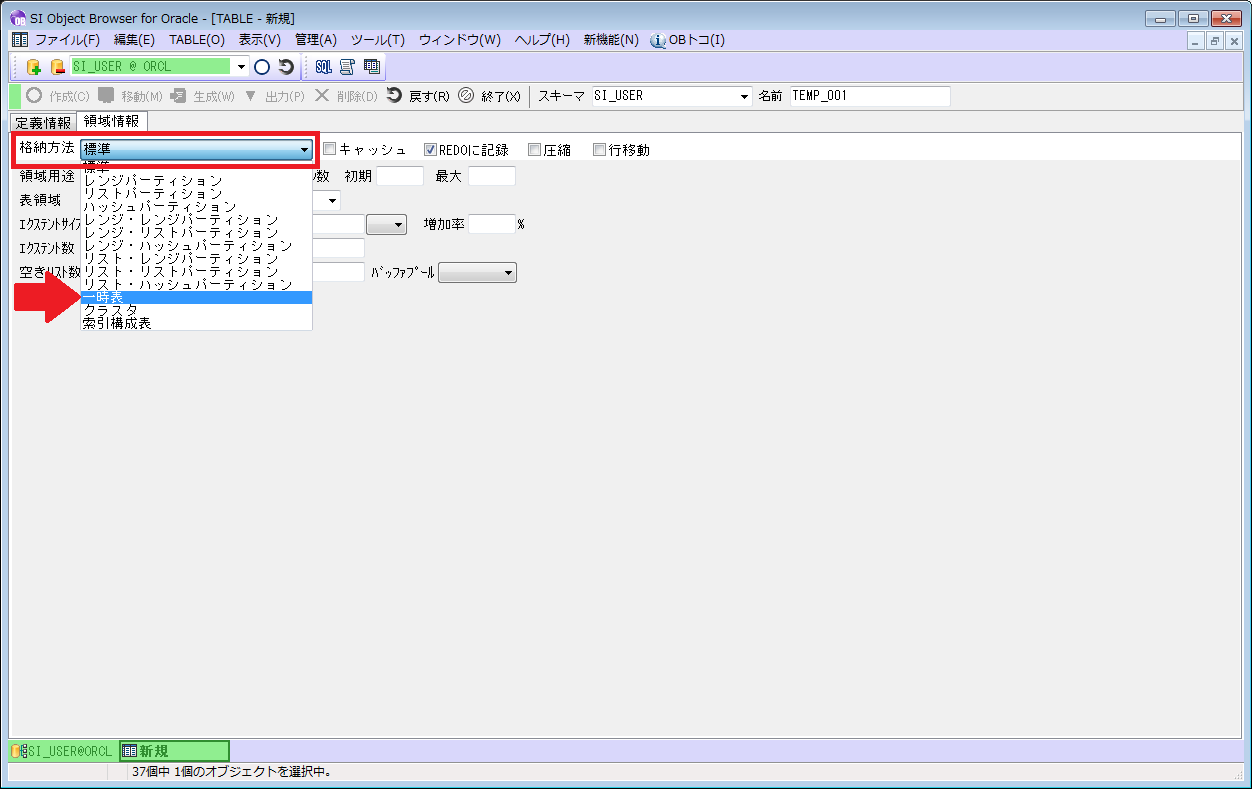Open the バッファプール dropdown
The image size is (1252, 789).
(508, 273)
